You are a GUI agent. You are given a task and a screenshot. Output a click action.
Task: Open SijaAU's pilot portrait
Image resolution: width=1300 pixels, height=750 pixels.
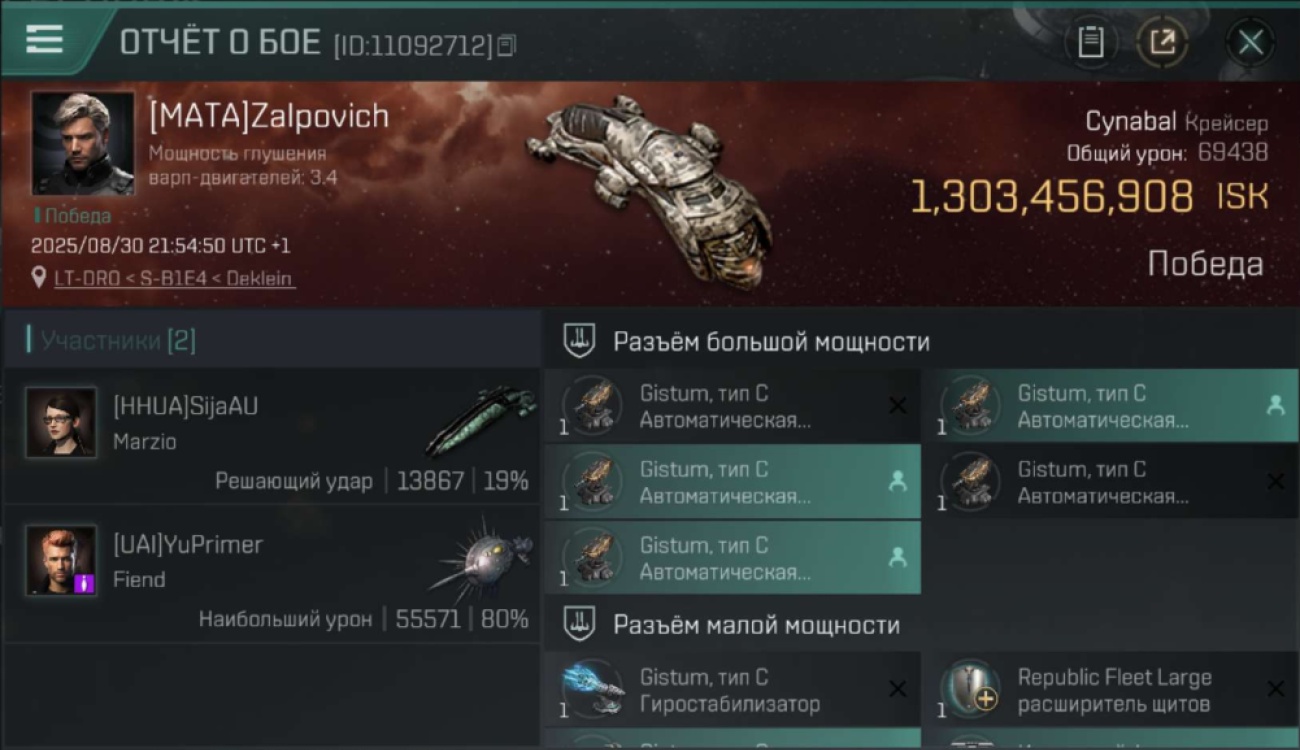tap(61, 423)
